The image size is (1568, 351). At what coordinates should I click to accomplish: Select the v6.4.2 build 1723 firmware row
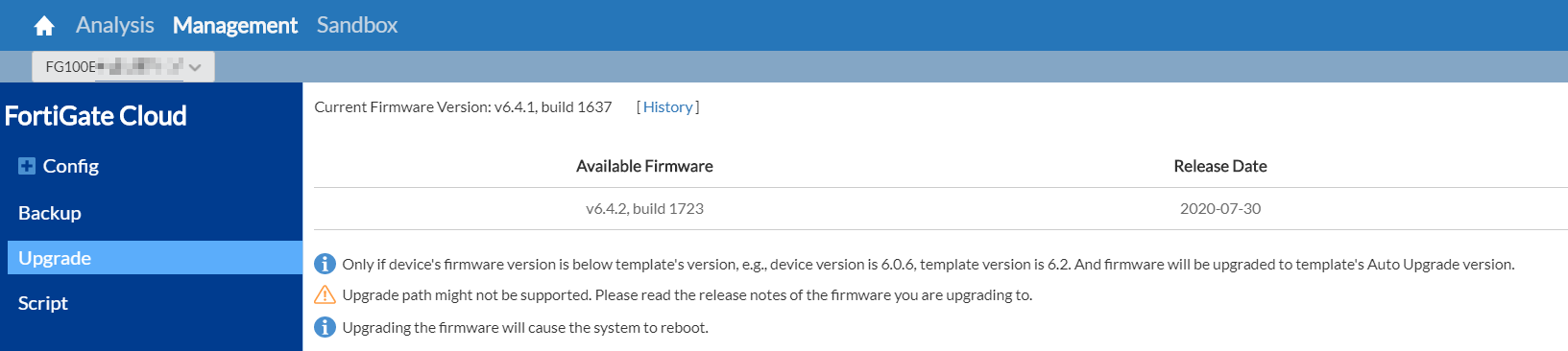941,208
